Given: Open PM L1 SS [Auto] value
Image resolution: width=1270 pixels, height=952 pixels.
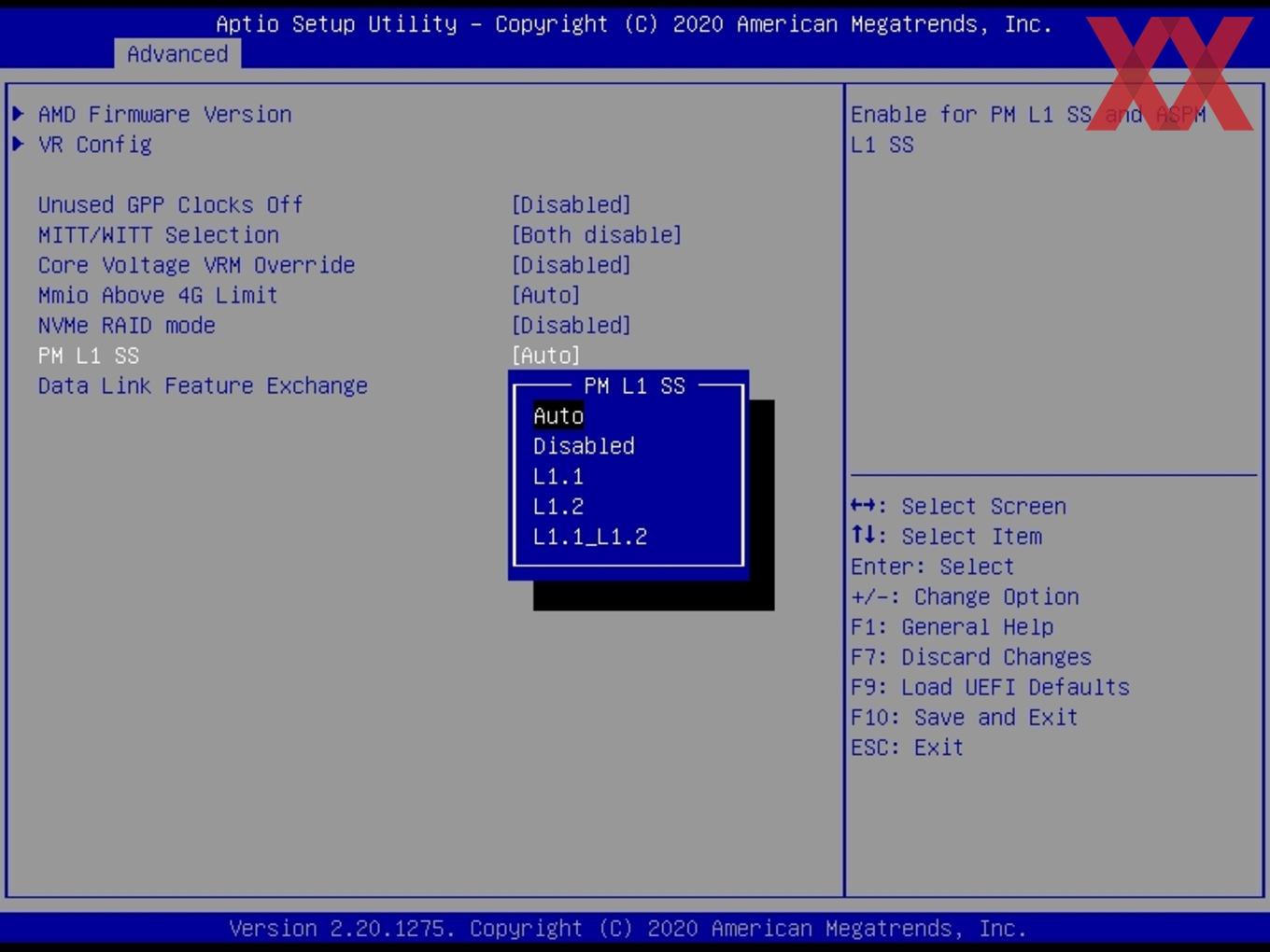Looking at the screenshot, I should click(546, 356).
